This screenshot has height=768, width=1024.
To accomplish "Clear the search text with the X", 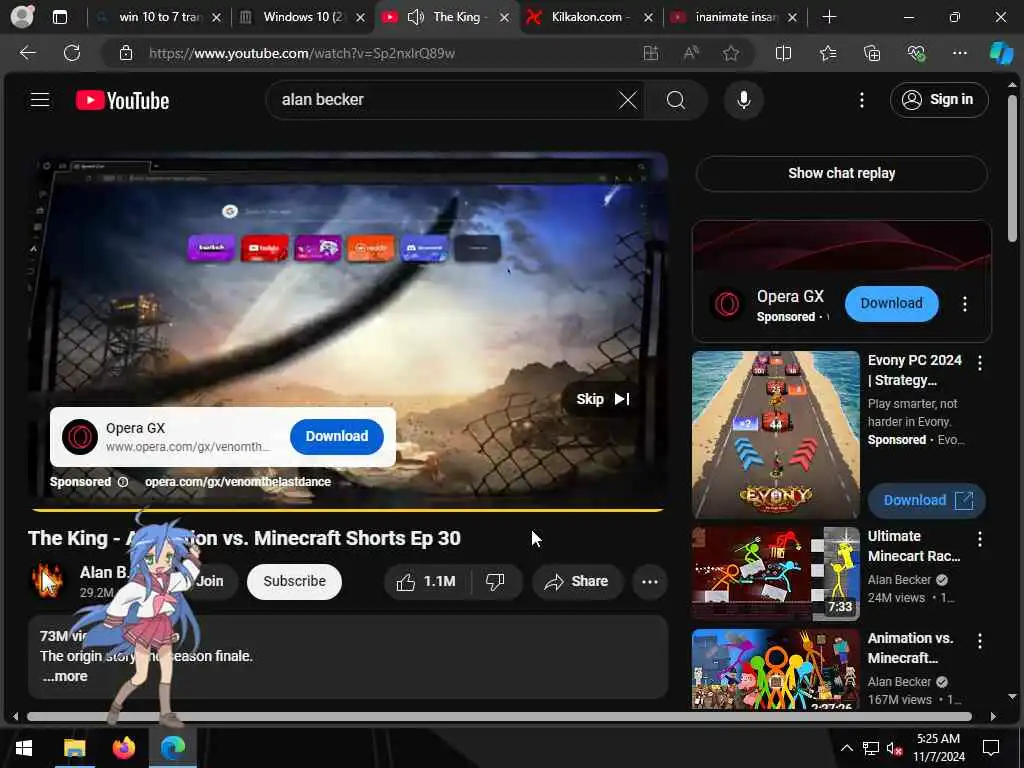I will point(628,101).
